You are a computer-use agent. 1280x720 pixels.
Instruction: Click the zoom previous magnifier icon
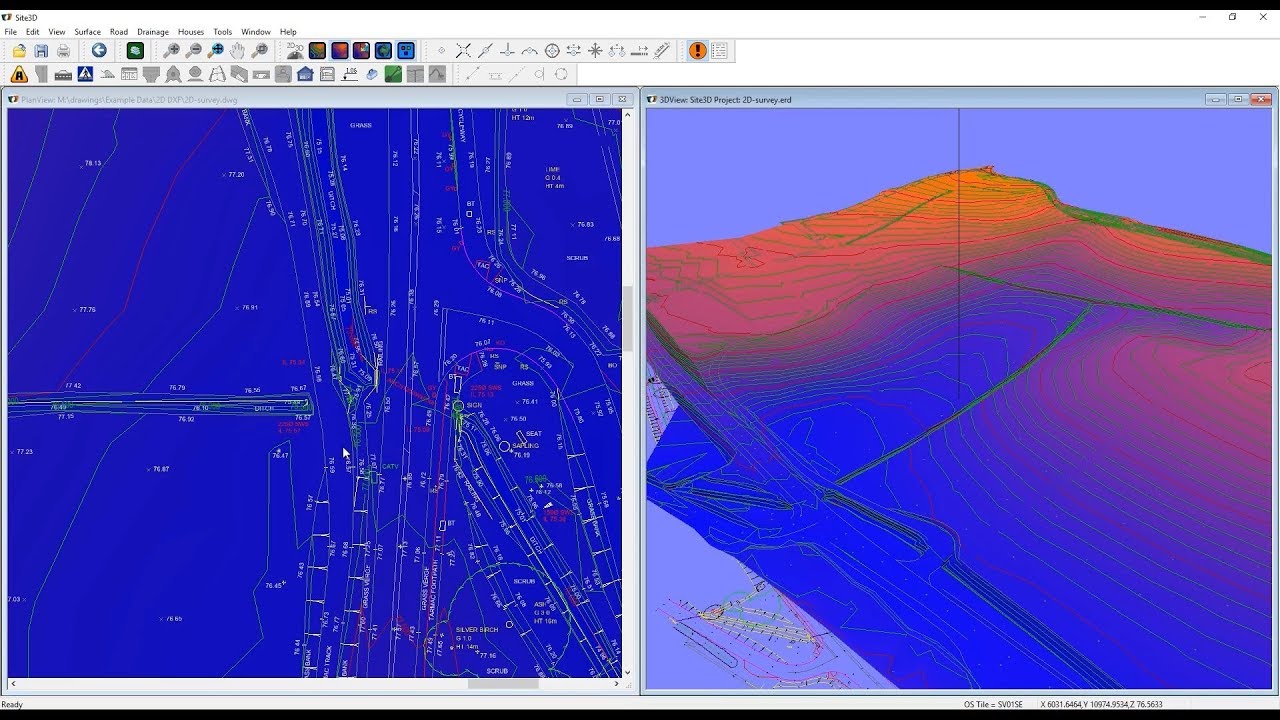(x=259, y=51)
